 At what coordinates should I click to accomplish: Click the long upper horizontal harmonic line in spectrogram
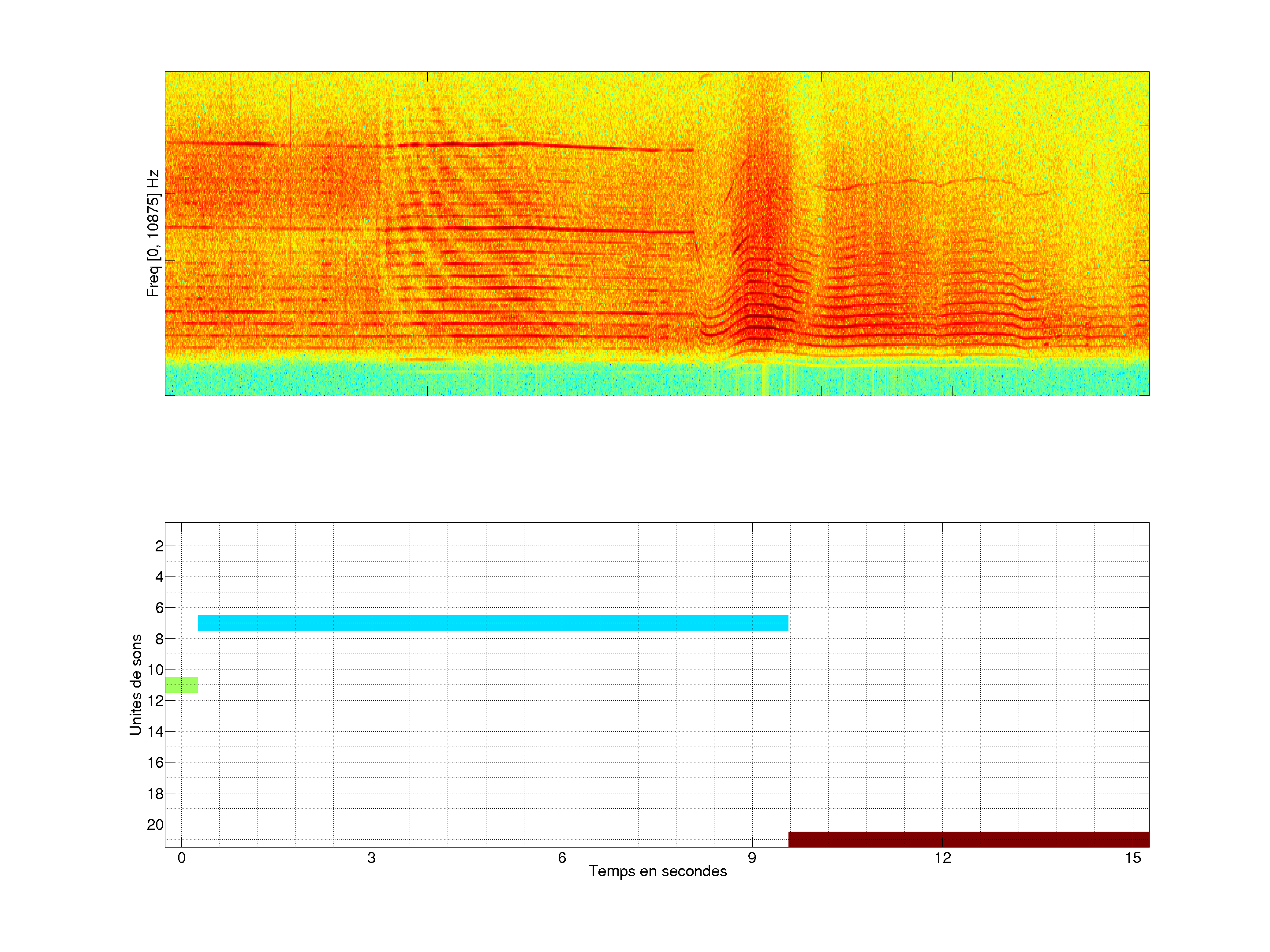(x=459, y=145)
